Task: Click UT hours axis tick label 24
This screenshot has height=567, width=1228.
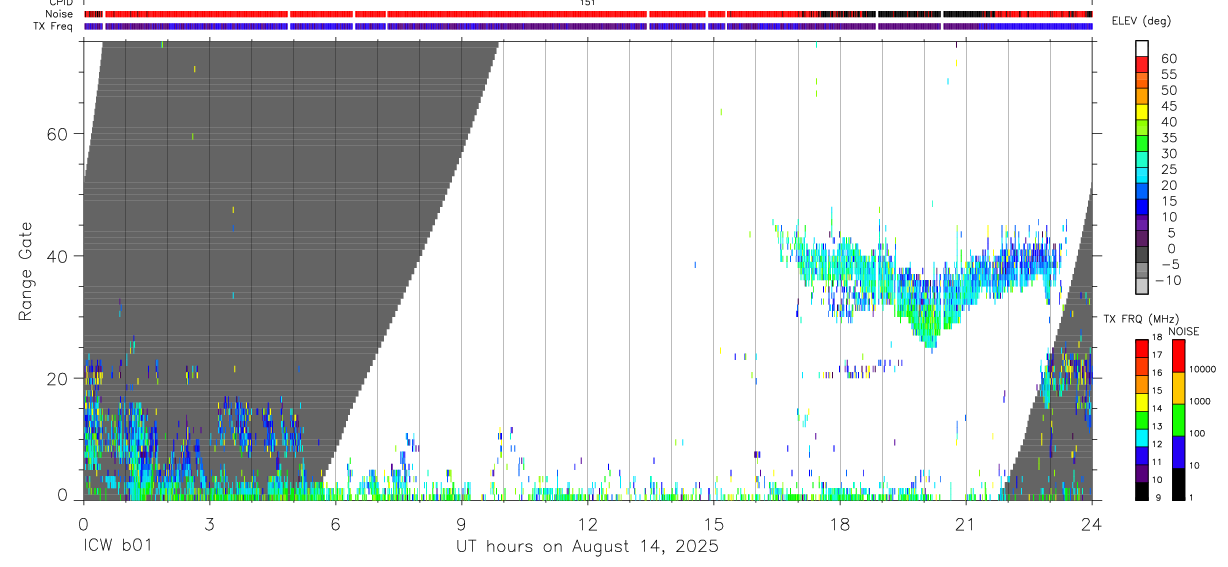Action: [1091, 524]
